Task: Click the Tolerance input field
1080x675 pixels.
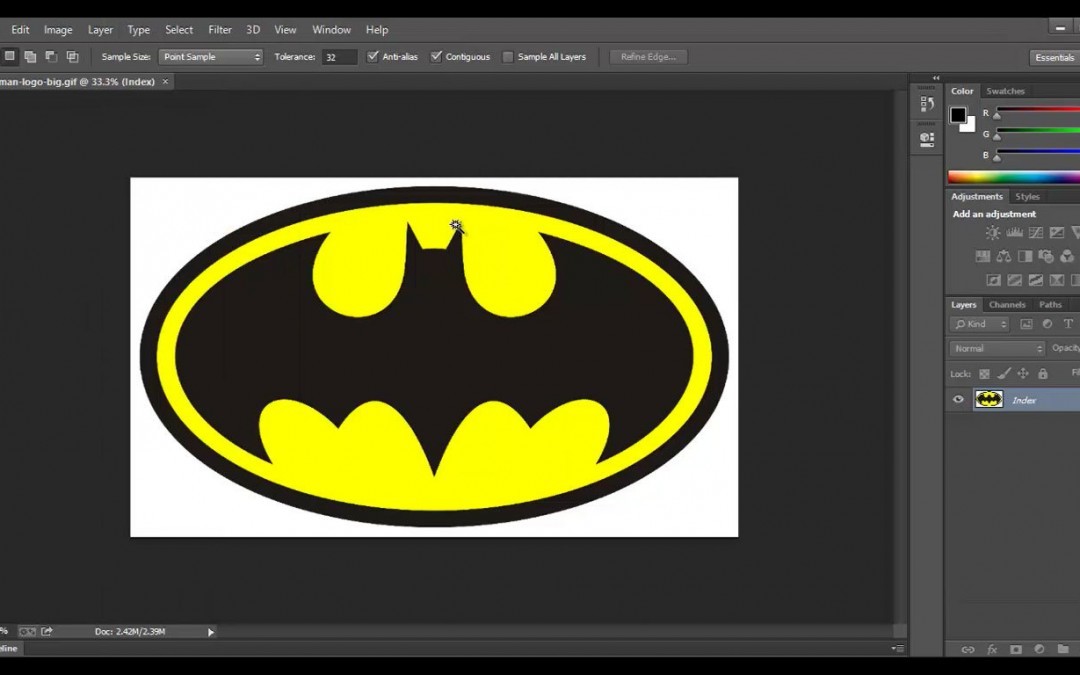Action: [340, 57]
